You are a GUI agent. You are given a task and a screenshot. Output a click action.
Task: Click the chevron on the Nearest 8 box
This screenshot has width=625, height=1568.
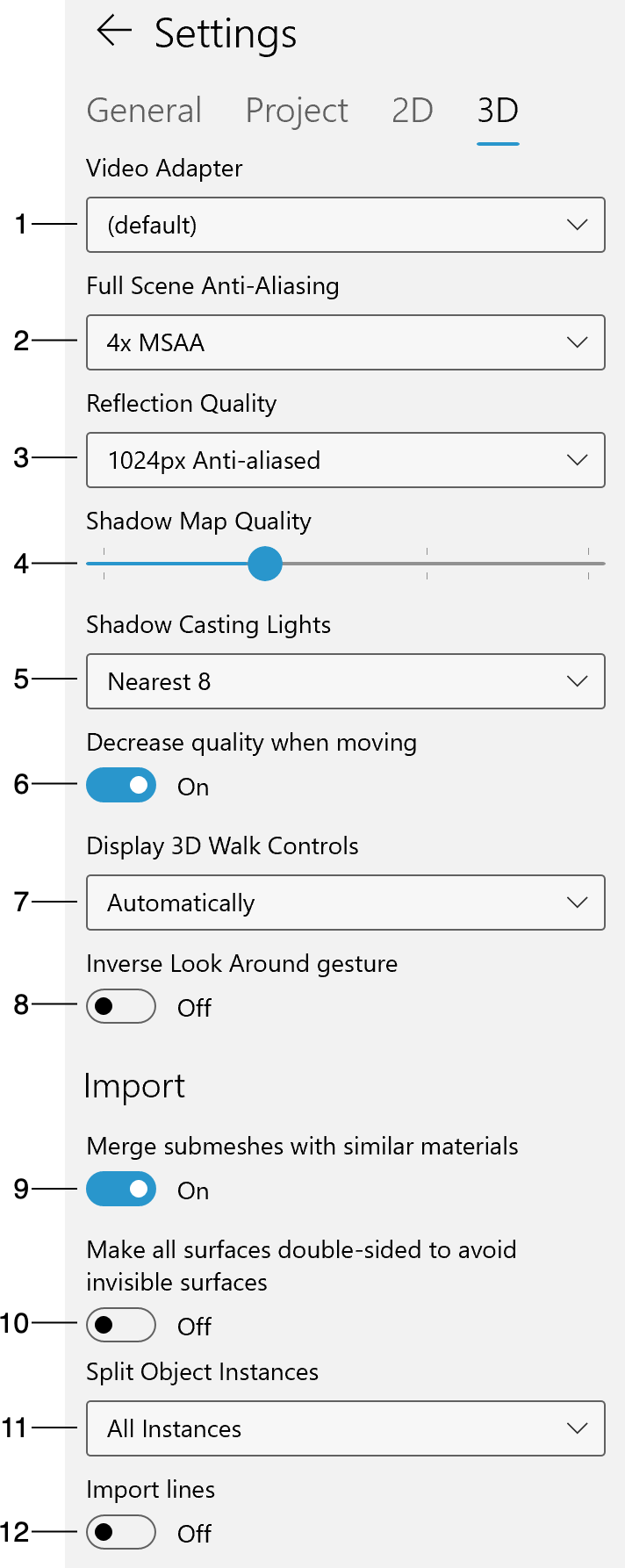click(x=577, y=681)
